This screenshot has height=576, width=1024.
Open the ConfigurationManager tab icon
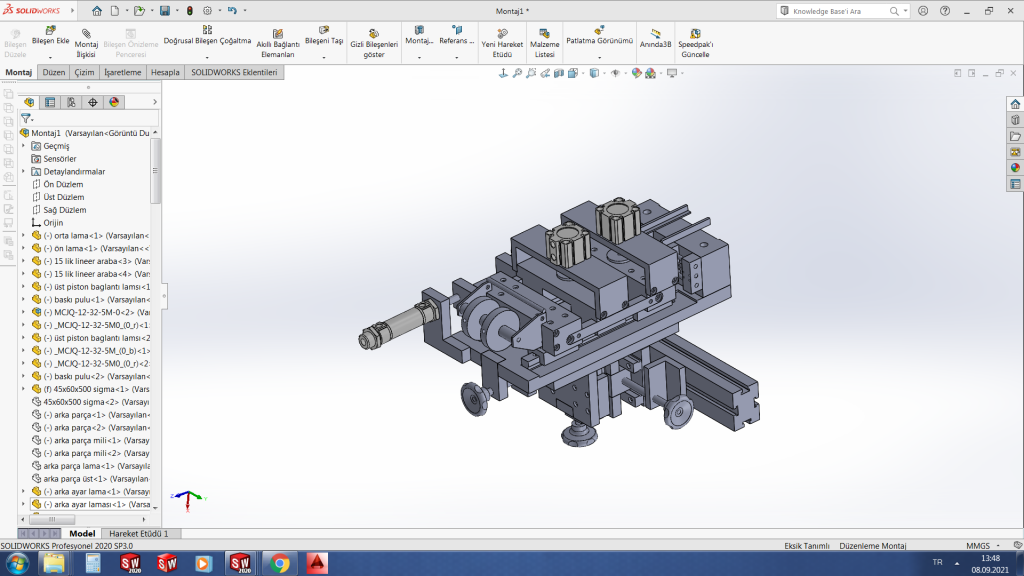(x=71, y=102)
